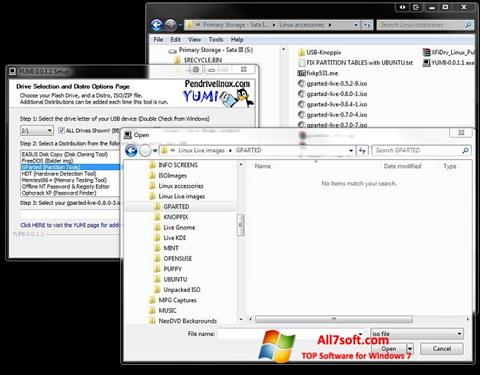This screenshot has height=375, width=480.
Task: Toggle the ALL Drives Shown checkbox
Action: pyautogui.click(x=61, y=130)
